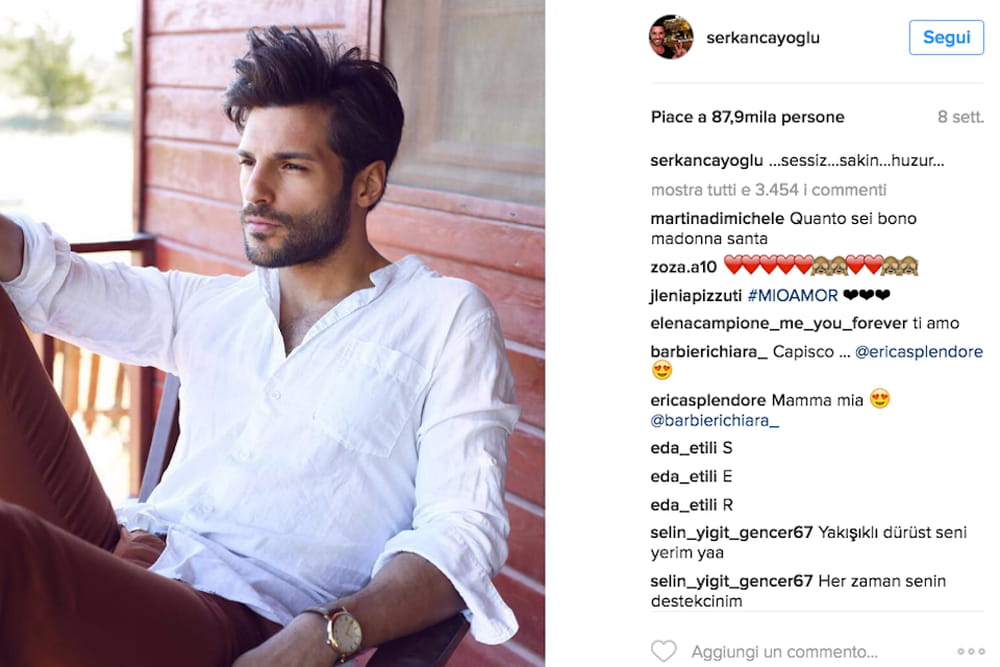This screenshot has width=1000, height=667.
Task: Click the 'Aggiungi un commento' input field
Action: (784, 652)
